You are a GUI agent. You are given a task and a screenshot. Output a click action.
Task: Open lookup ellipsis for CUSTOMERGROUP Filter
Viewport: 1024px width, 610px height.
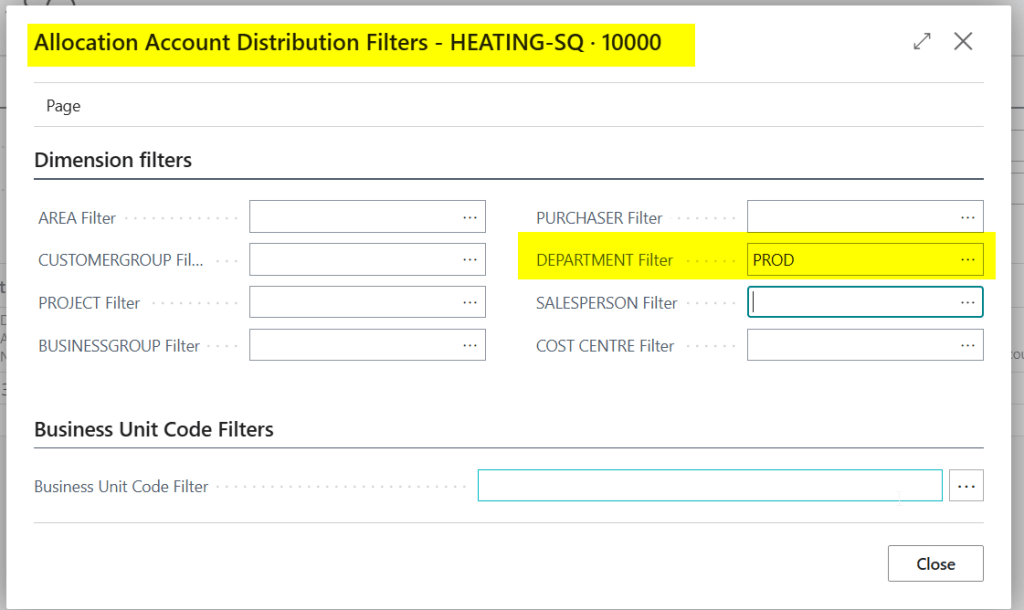470,259
